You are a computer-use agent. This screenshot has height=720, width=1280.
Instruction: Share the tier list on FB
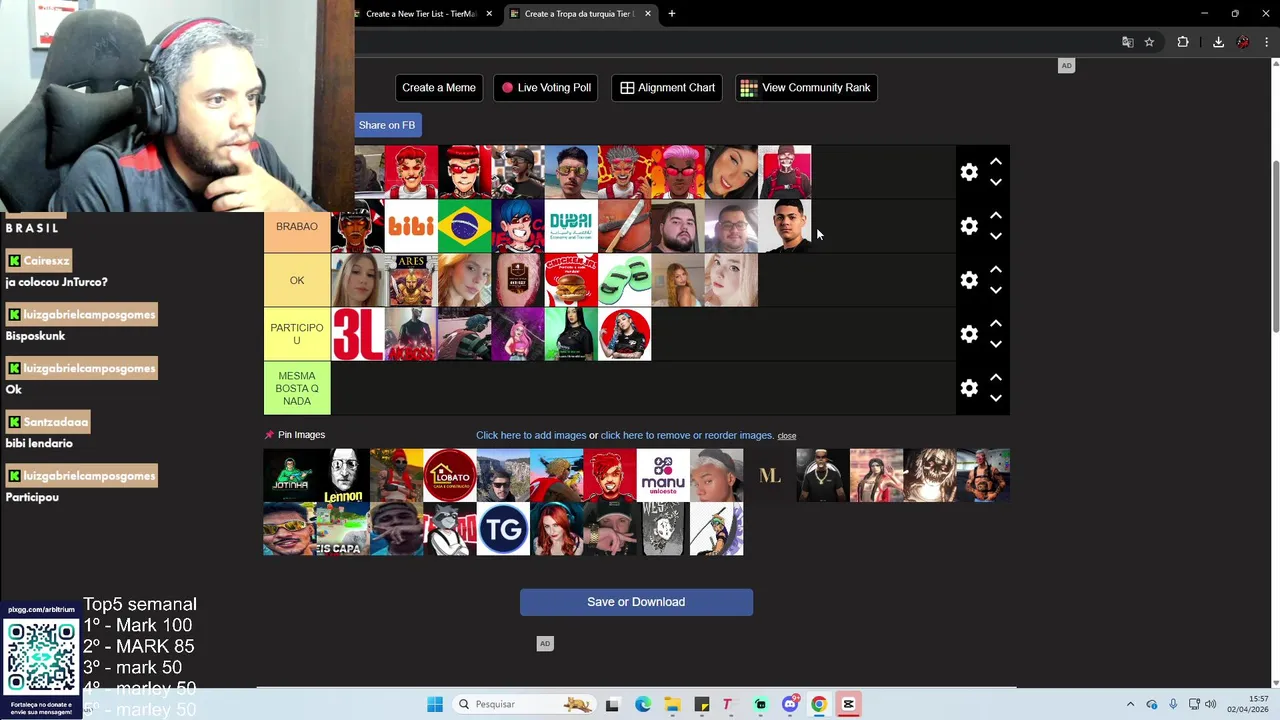(x=387, y=125)
